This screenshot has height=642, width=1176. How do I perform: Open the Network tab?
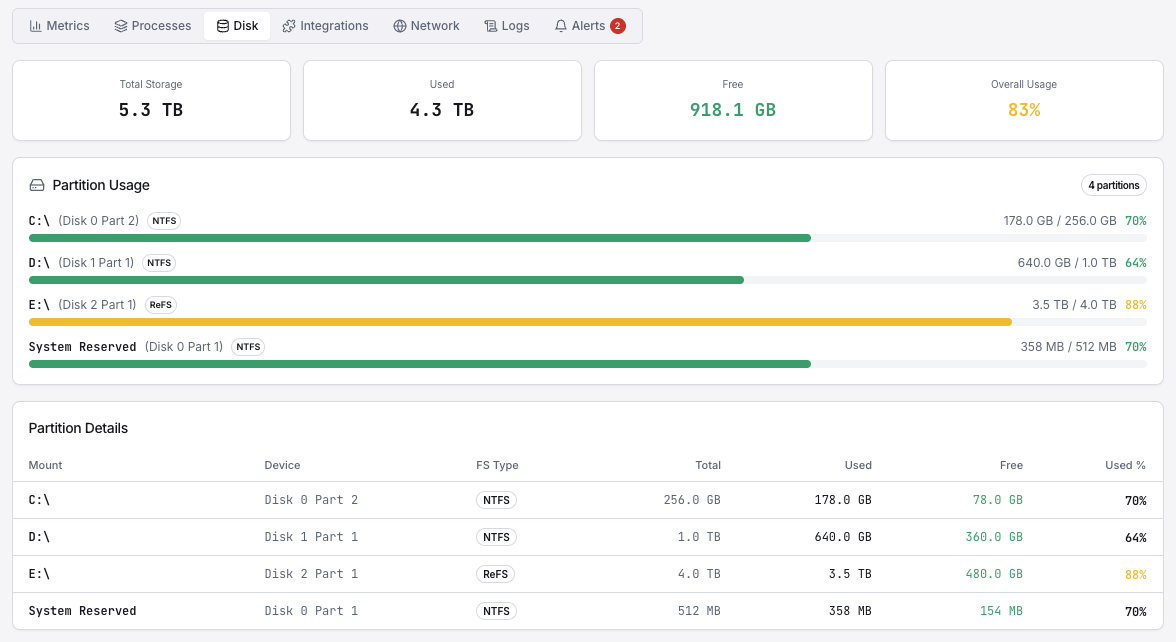426,25
